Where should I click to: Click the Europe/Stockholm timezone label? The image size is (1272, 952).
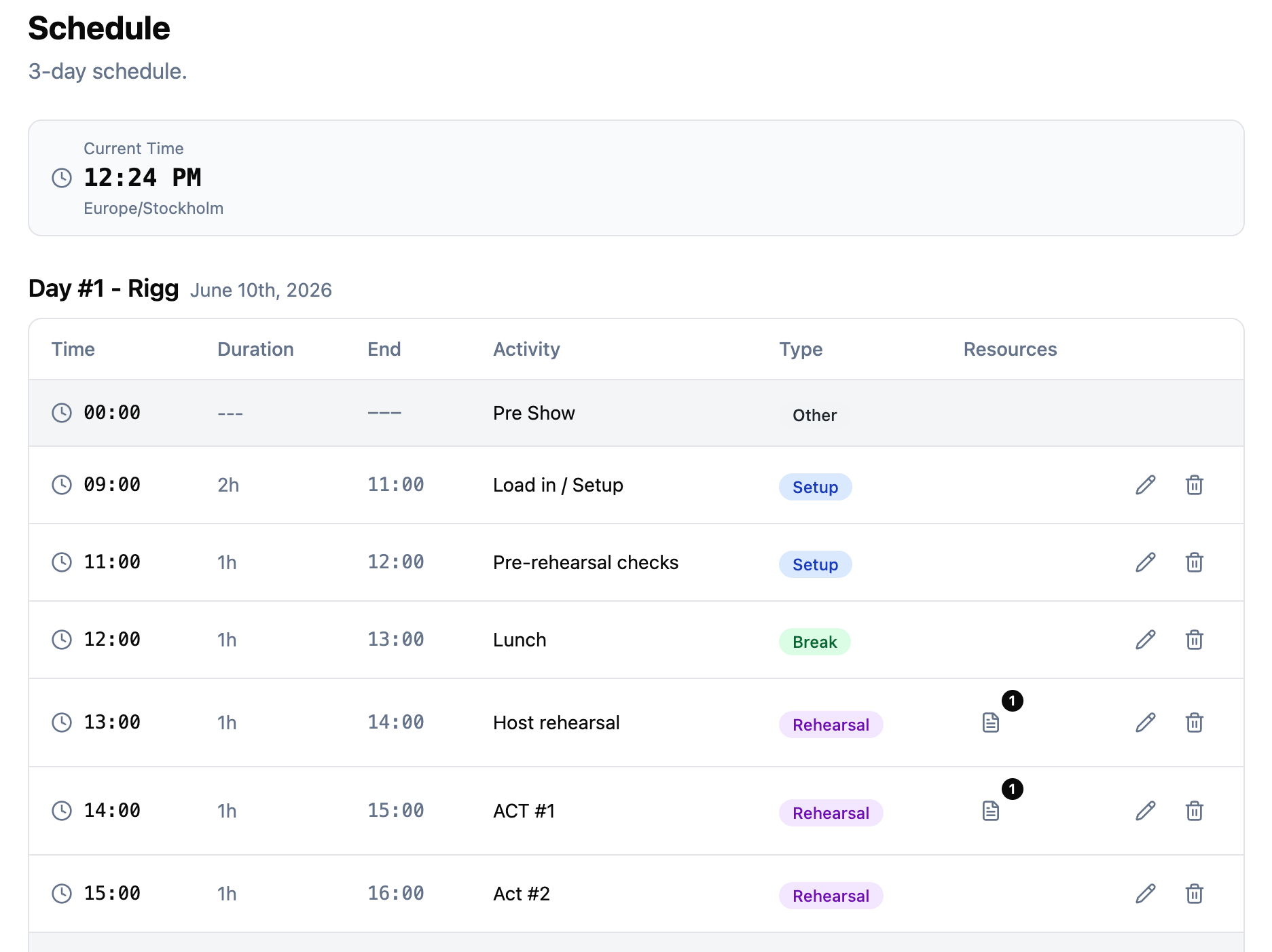pyautogui.click(x=153, y=208)
